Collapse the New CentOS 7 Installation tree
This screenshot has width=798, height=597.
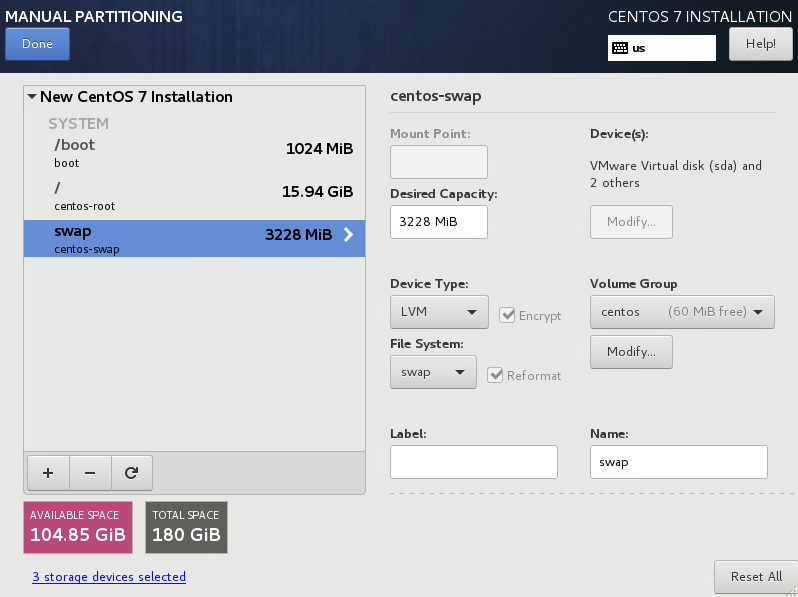[x=32, y=97]
